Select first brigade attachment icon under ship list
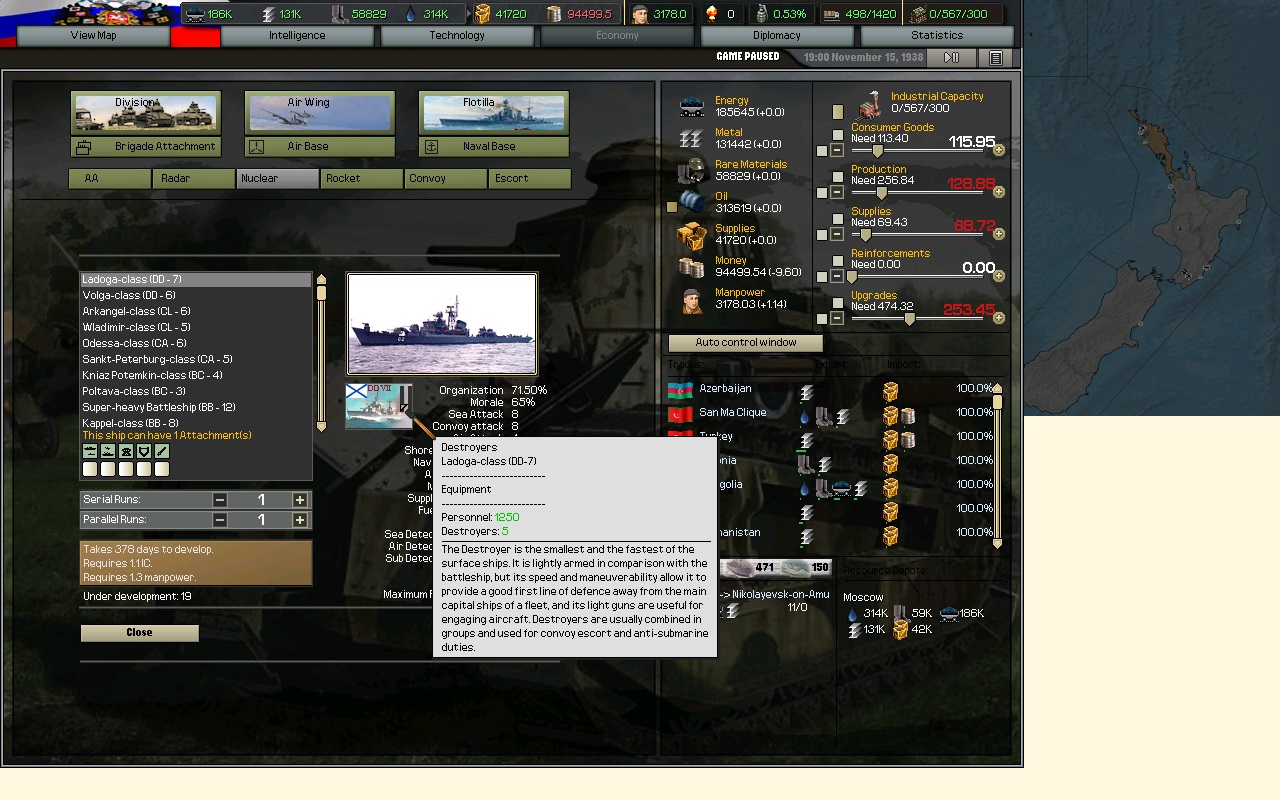The width and height of the screenshot is (1280, 800). tap(90, 452)
